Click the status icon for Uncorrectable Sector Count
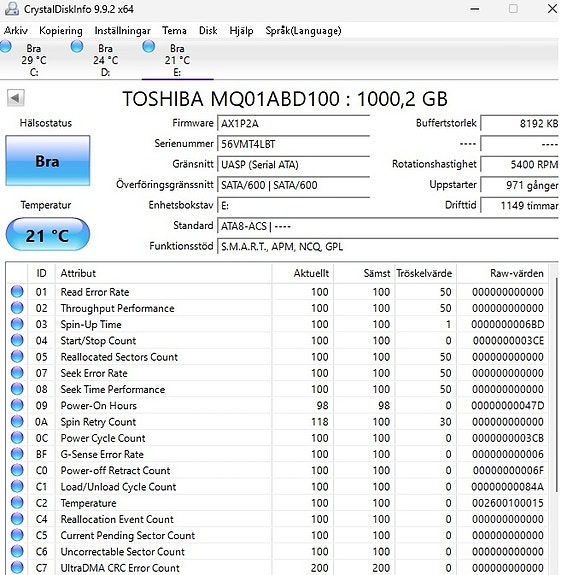The width and height of the screenshot is (561, 575). 17,551
